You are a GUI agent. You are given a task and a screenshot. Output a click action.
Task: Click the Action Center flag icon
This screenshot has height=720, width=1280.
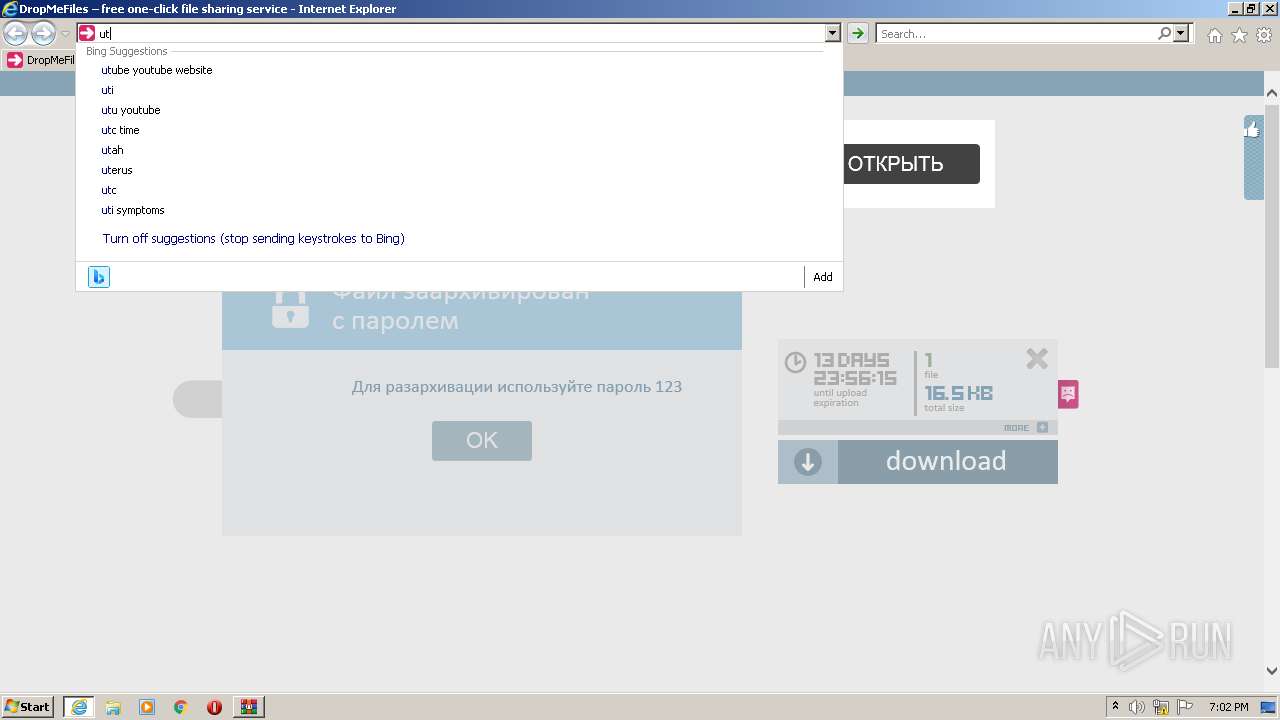(1185, 707)
